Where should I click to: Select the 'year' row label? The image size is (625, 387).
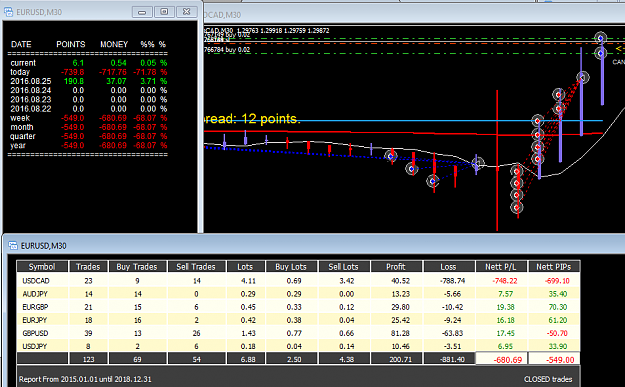[18, 145]
